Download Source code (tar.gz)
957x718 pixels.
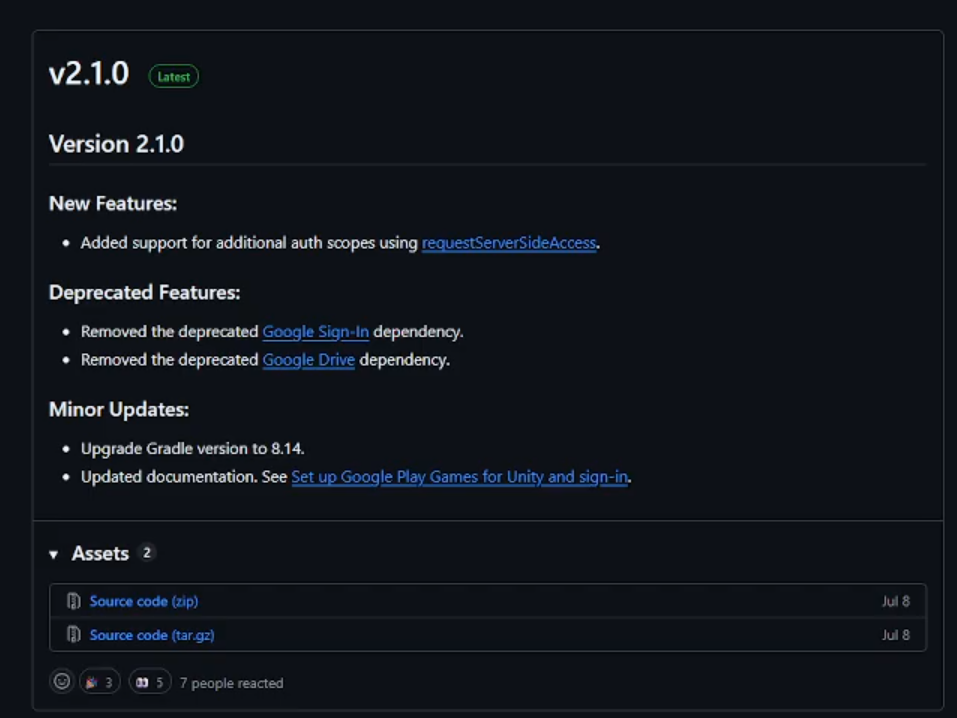[152, 635]
